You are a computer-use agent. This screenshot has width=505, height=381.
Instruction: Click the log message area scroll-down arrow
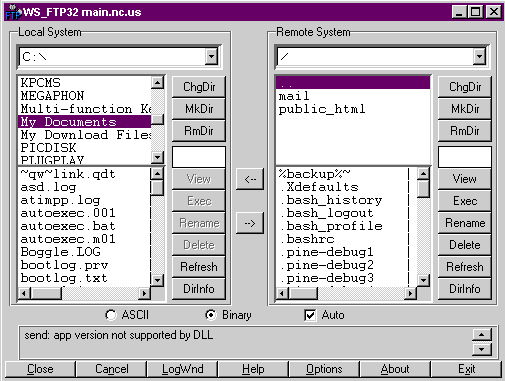point(482,349)
